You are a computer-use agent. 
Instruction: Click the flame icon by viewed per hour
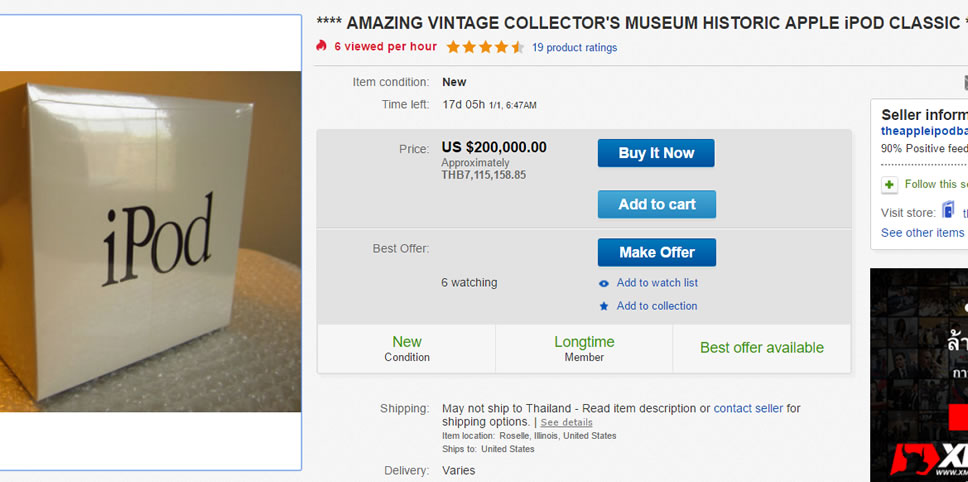pos(321,46)
